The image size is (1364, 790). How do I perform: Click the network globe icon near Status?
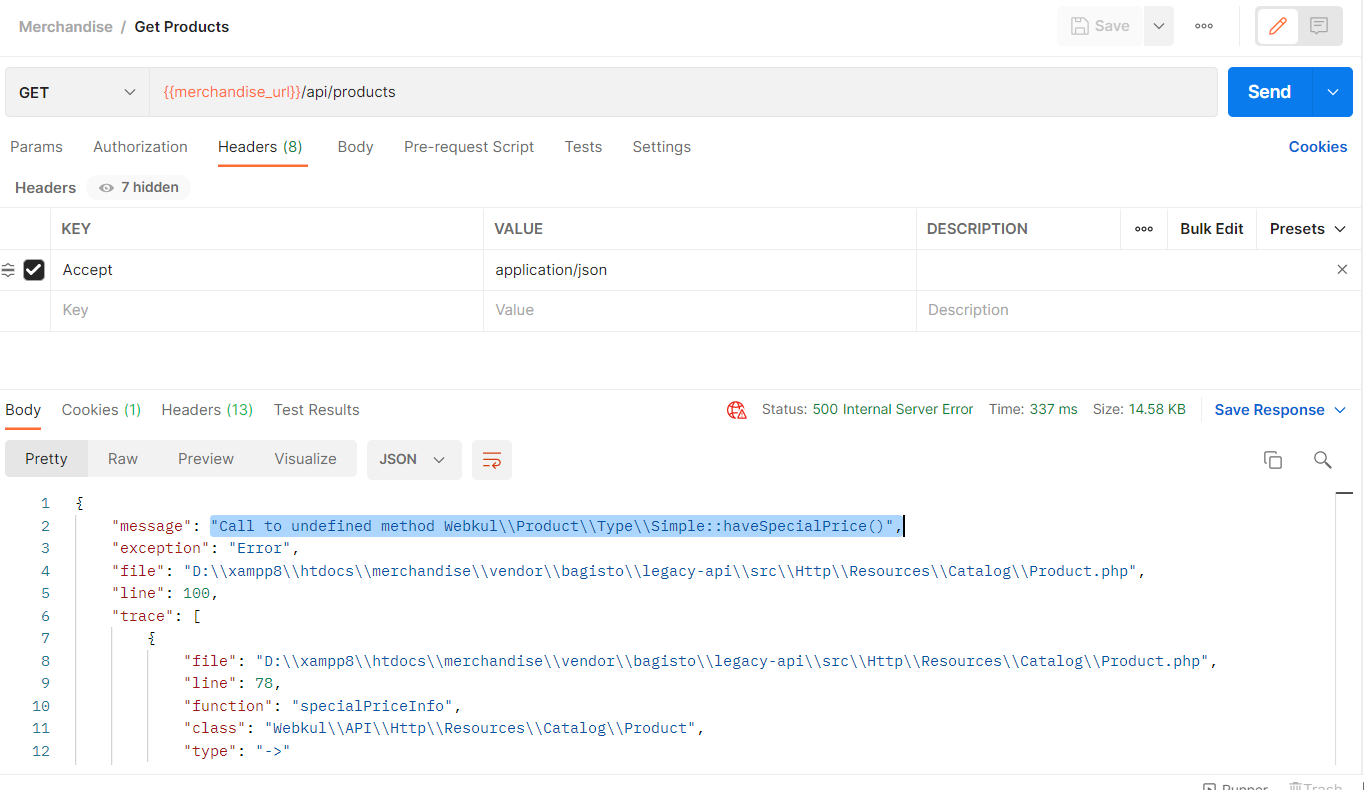tap(737, 409)
